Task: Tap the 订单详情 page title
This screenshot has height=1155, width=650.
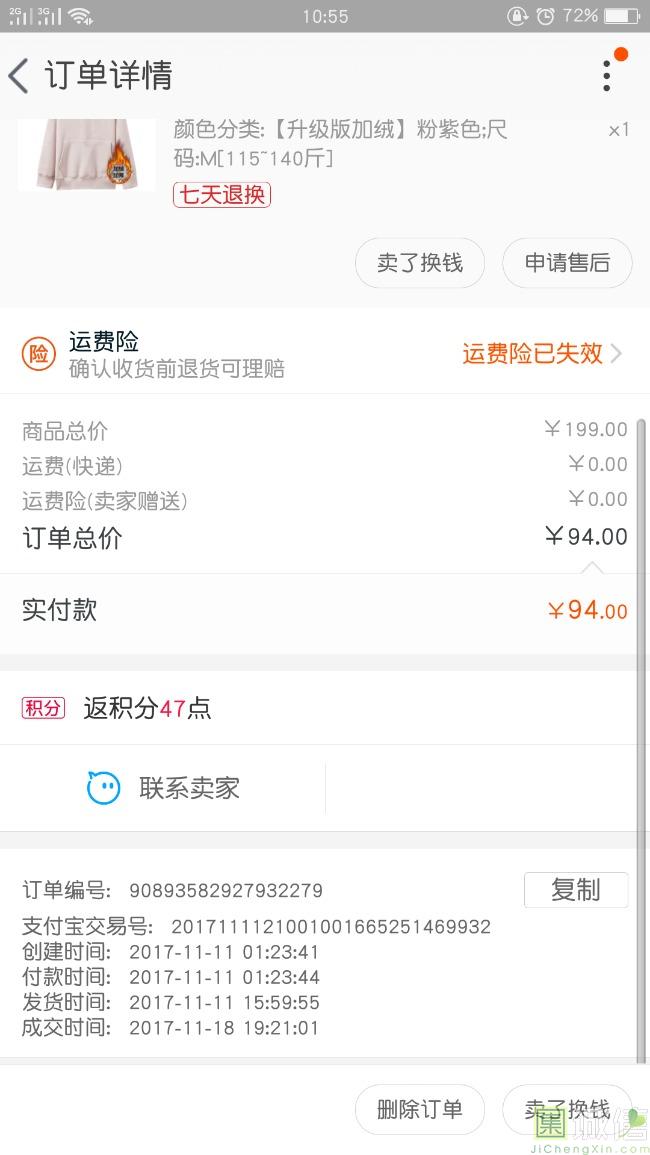Action: (108, 75)
